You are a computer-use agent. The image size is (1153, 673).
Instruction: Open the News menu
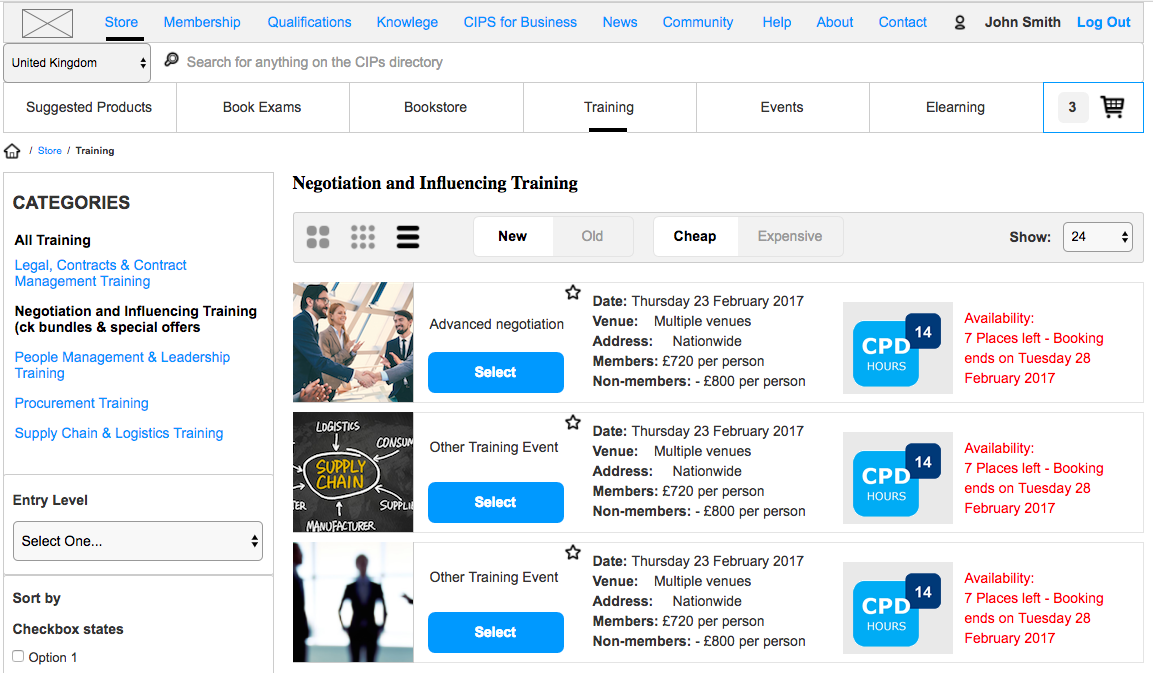tap(620, 22)
